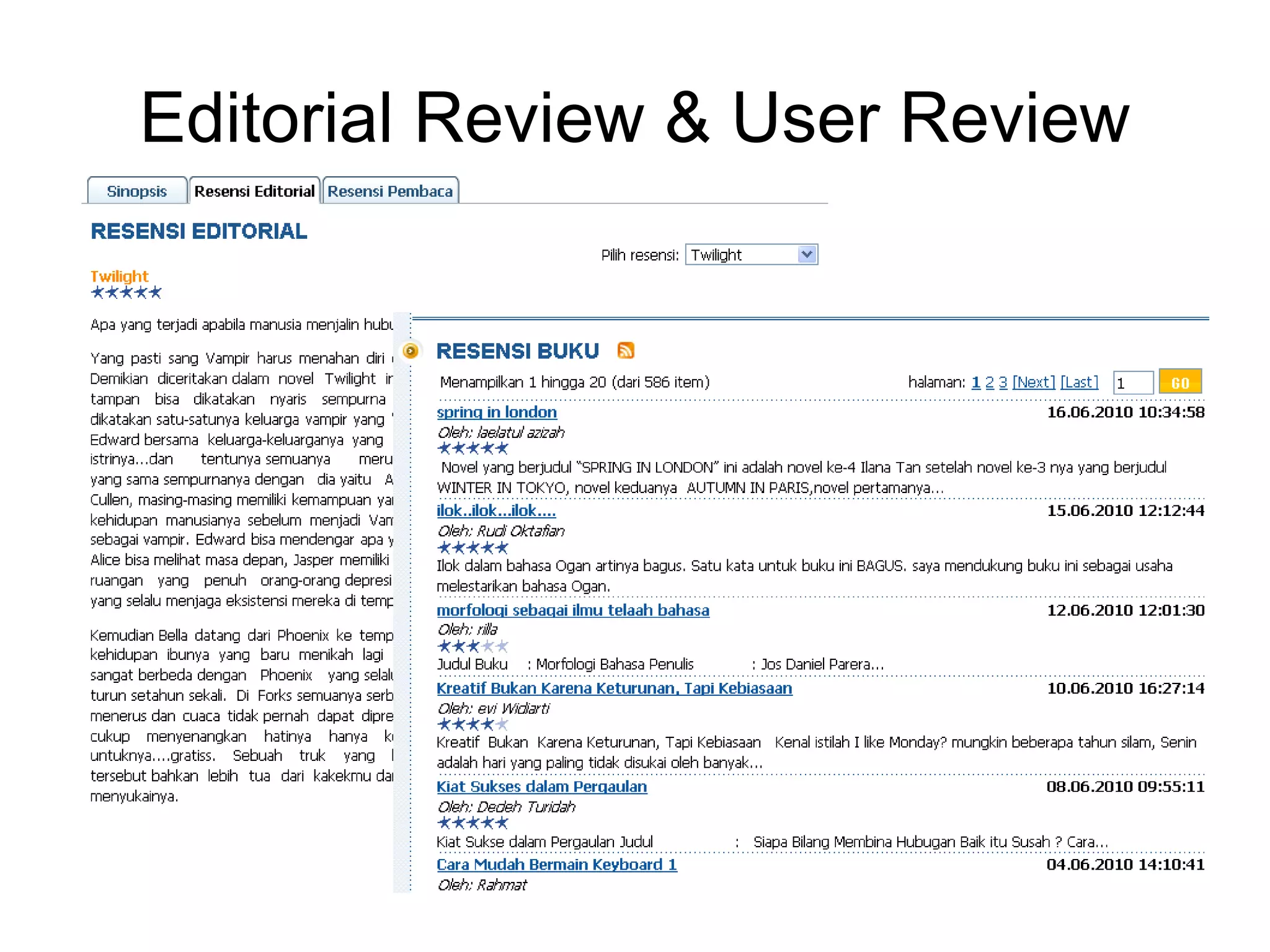Click the 'Pilih resensi:' label

[640, 255]
